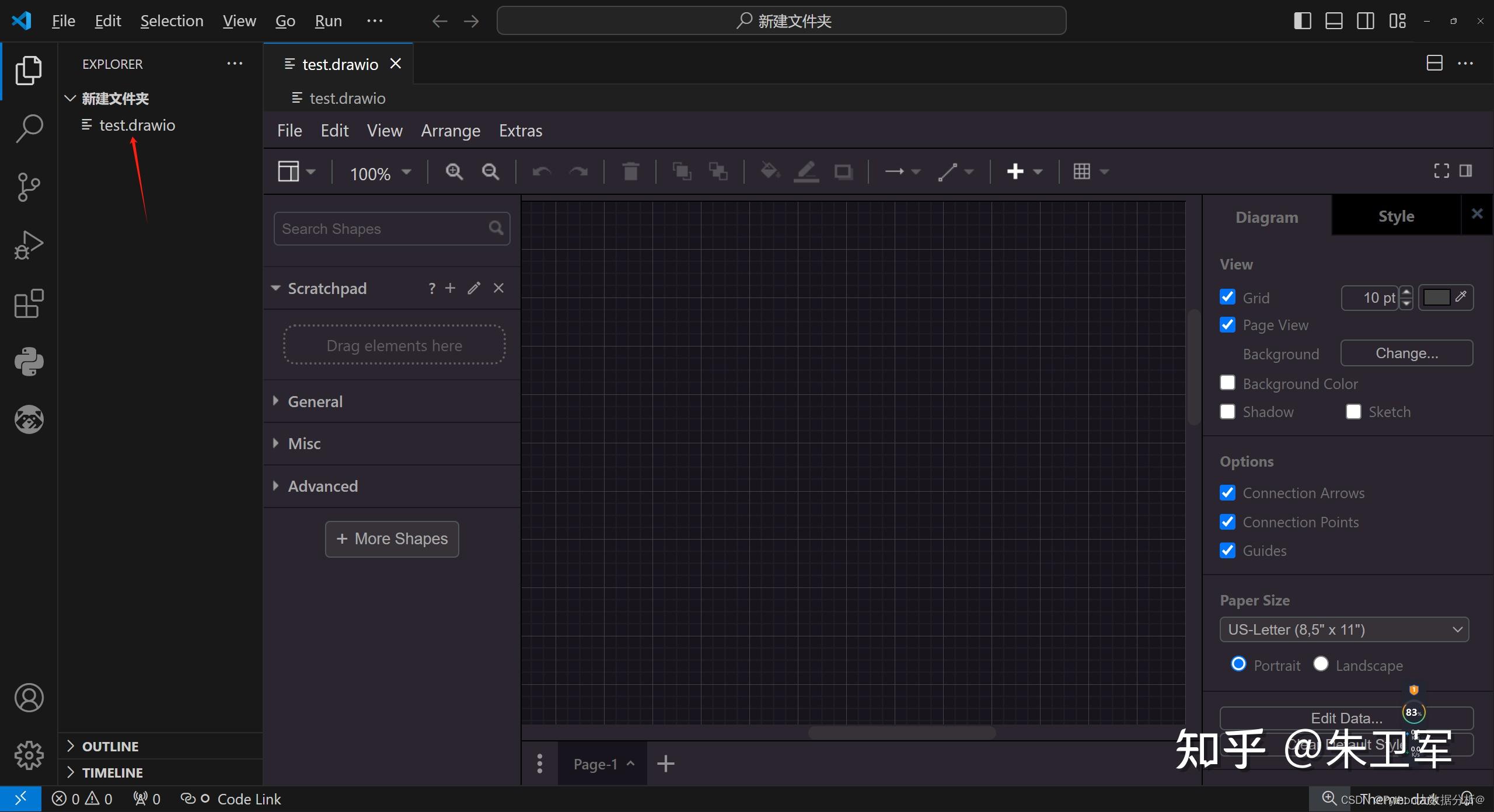Open the US-Letter paper size dropdown

(x=1343, y=629)
